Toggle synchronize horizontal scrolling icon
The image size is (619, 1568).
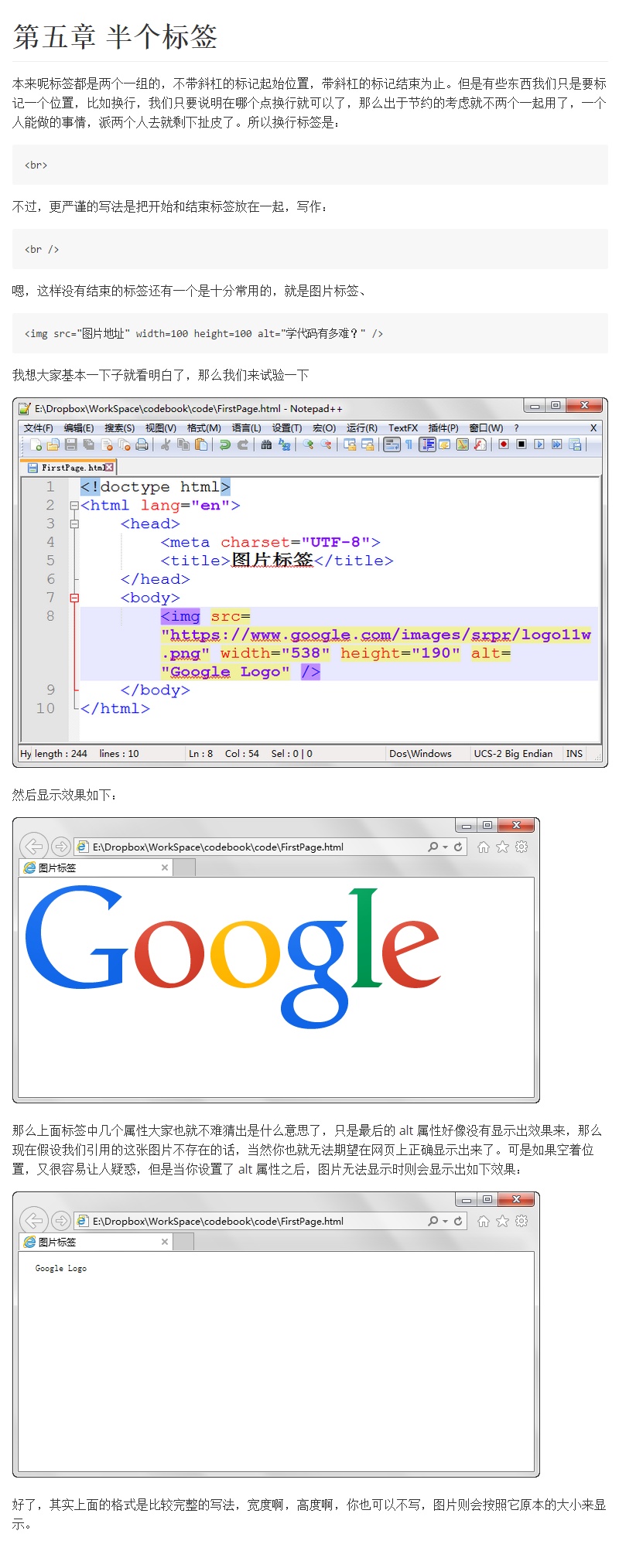(368, 445)
